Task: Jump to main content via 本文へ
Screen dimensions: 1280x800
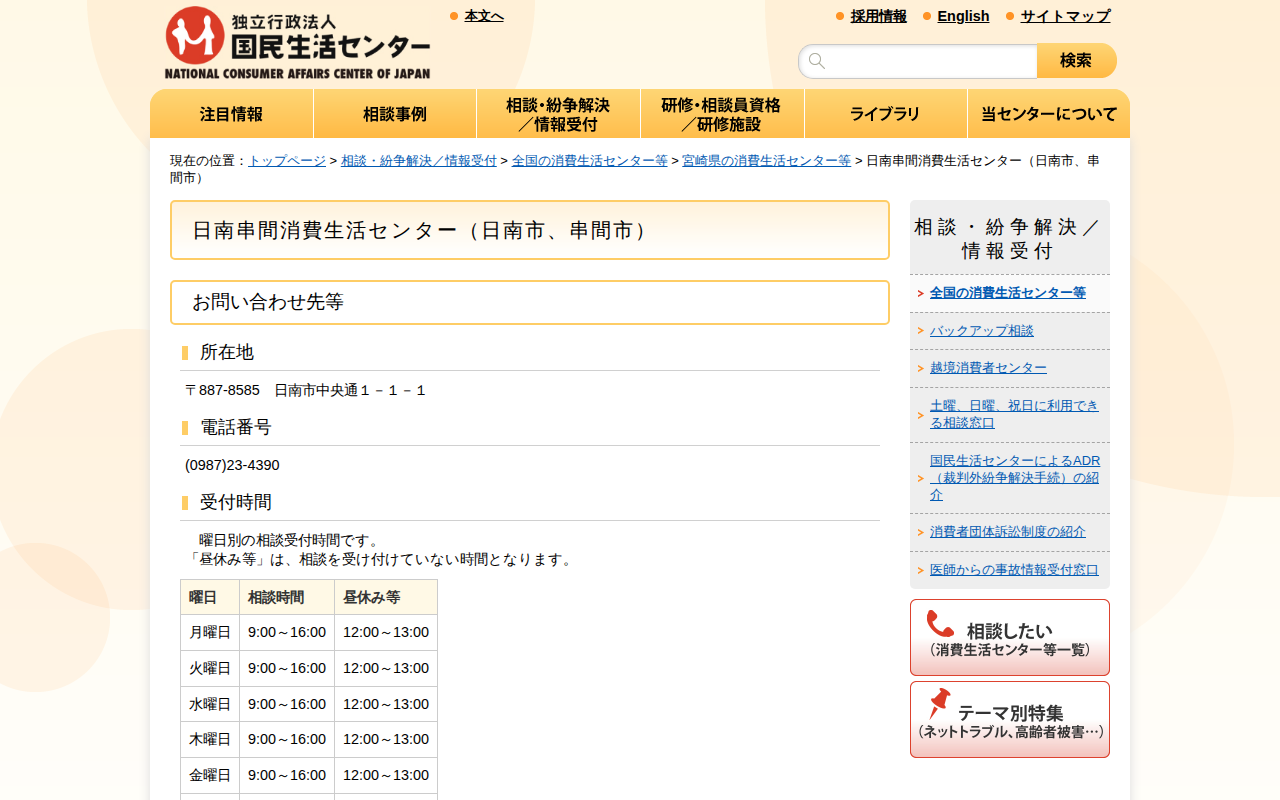Action: click(484, 16)
